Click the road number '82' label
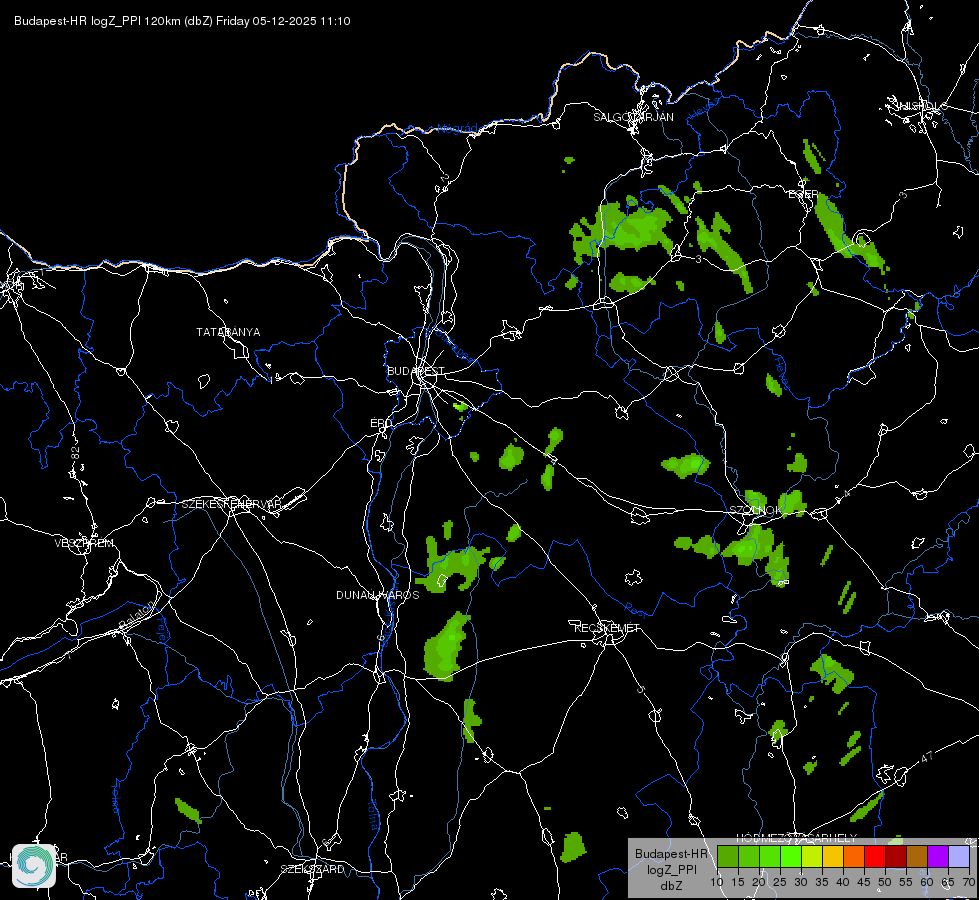The width and height of the screenshot is (979, 900). [76, 454]
